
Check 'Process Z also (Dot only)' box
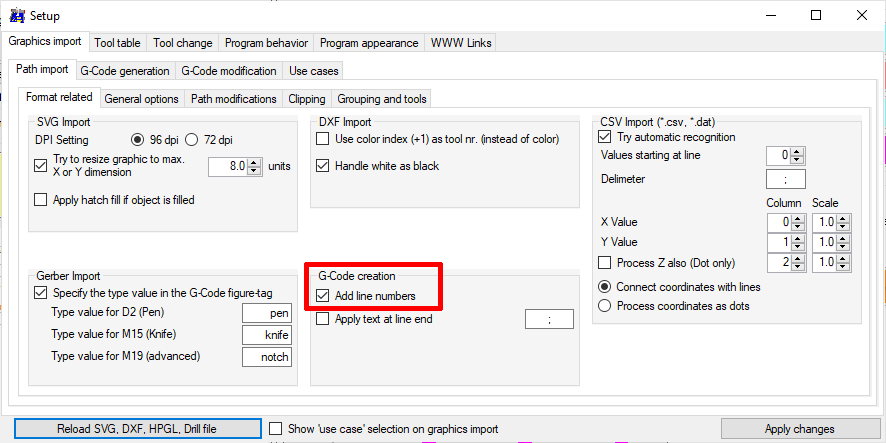(x=604, y=263)
